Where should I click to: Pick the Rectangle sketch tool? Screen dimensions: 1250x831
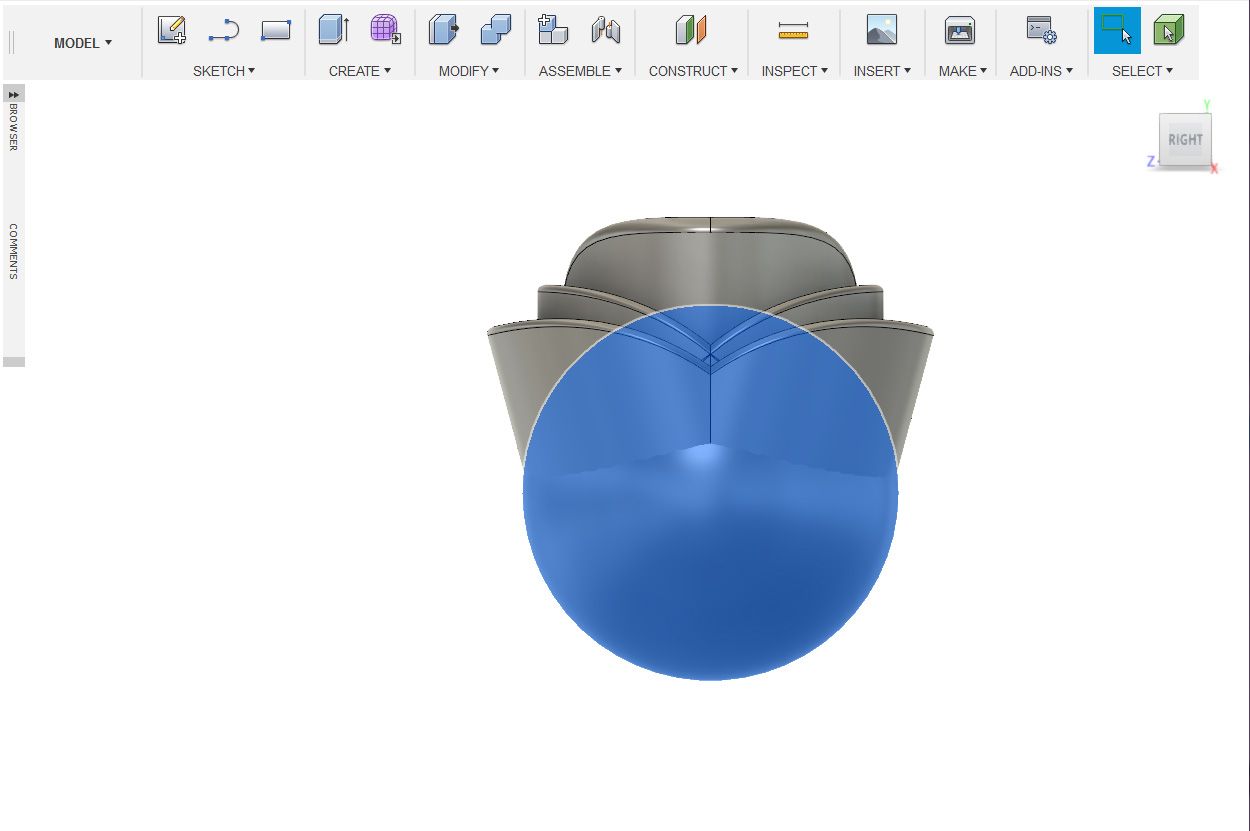pos(275,31)
